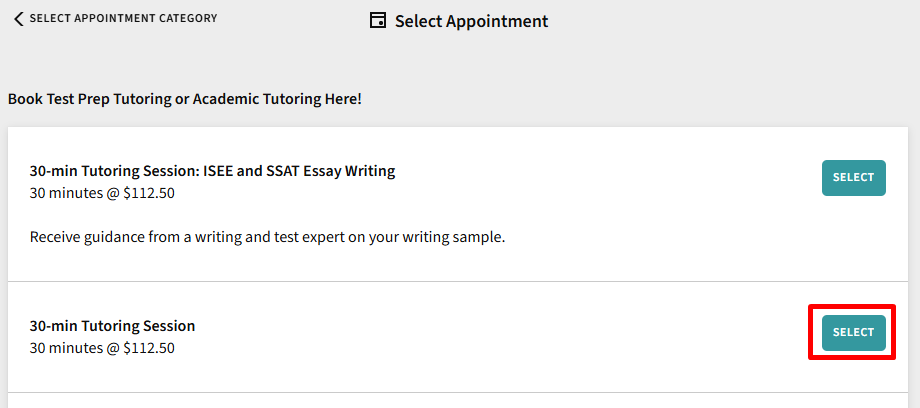This screenshot has width=920, height=408.
Task: Click the '$112.50' price of the plain Tutoring Session
Action: point(149,348)
